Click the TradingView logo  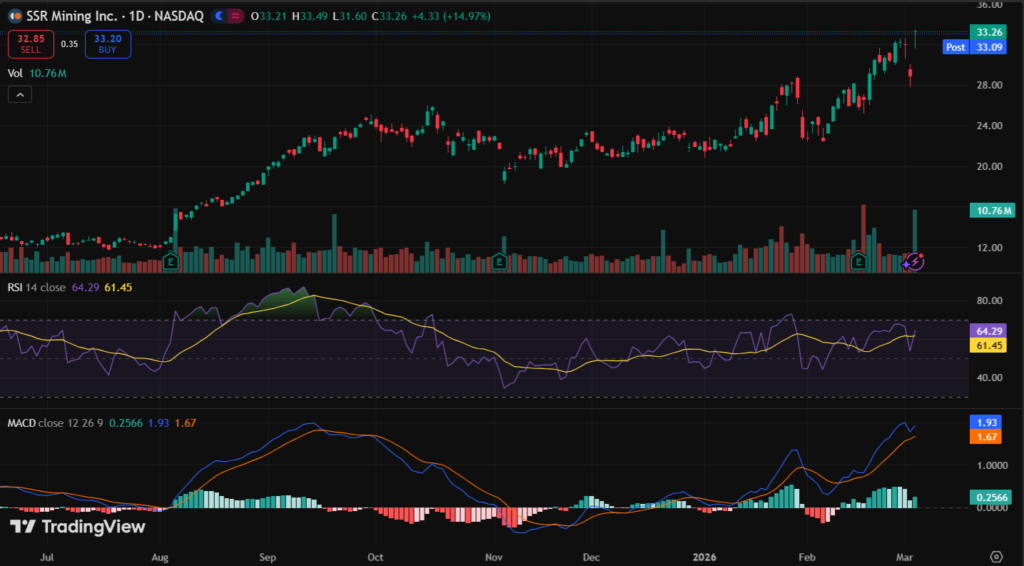pos(78,527)
